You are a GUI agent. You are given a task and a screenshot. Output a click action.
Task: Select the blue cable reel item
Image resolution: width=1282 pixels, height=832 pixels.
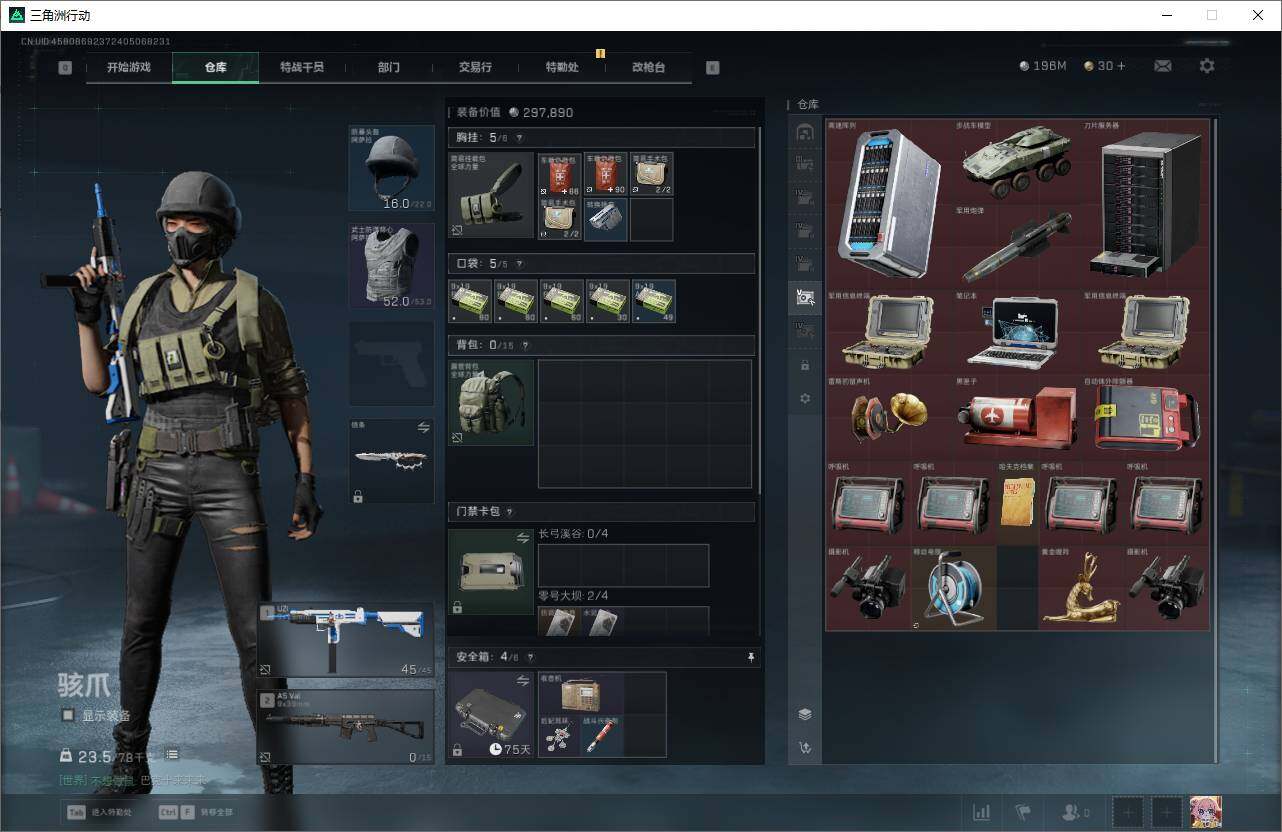coord(954,588)
